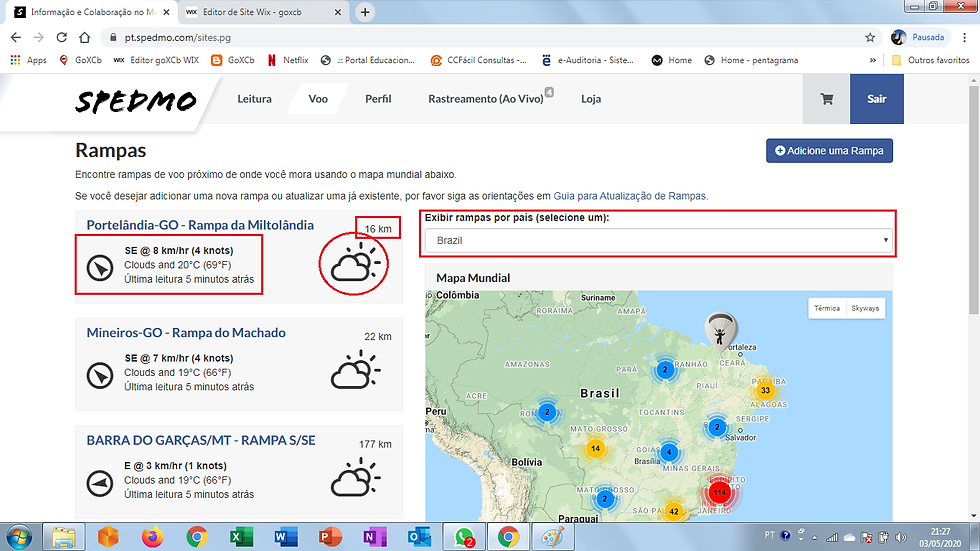Go to browser home page icon

[84, 37]
